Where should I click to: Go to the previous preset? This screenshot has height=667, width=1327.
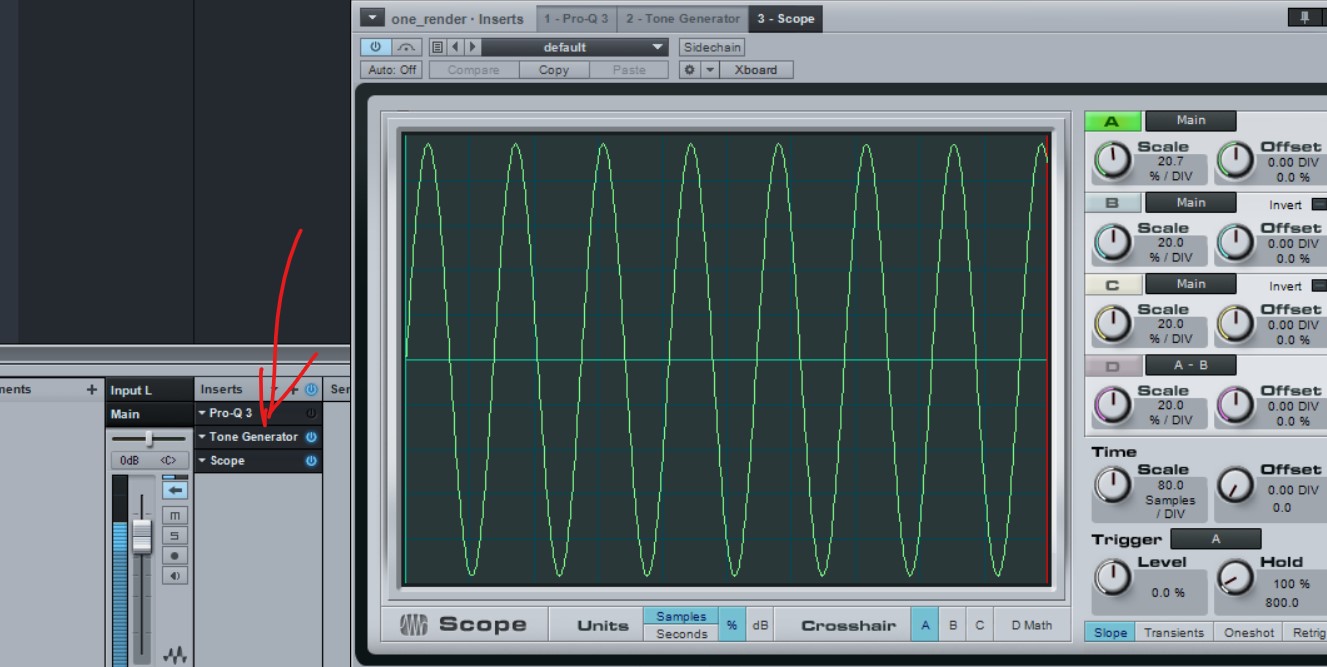(455, 47)
